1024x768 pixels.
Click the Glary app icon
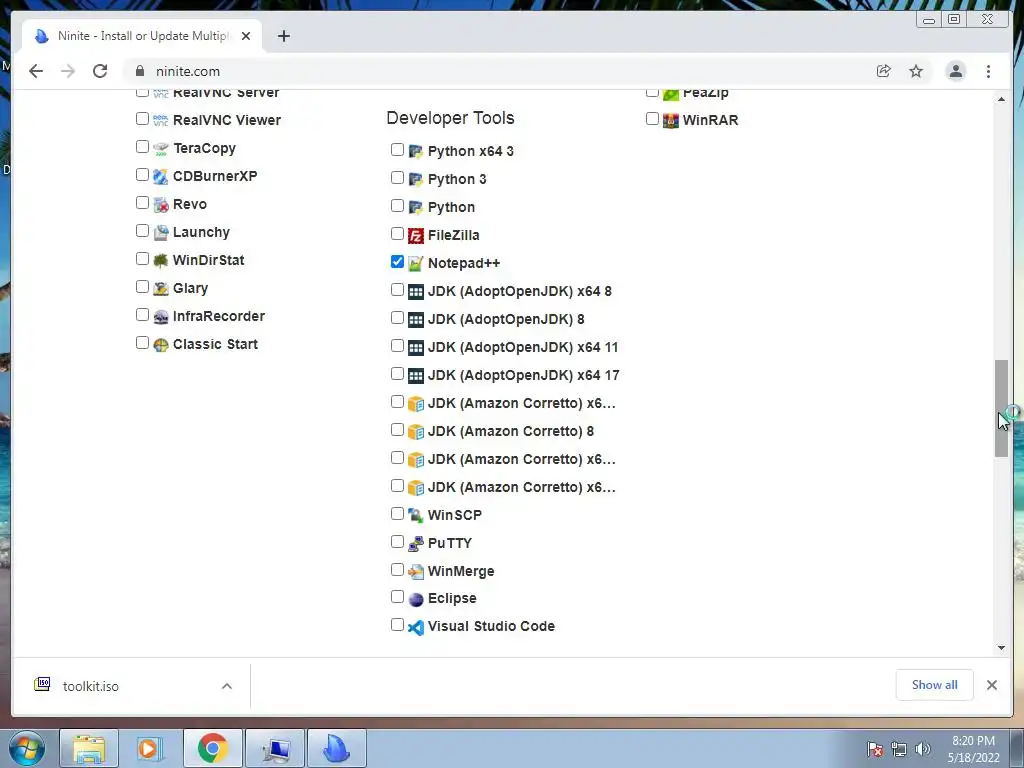[161, 289]
